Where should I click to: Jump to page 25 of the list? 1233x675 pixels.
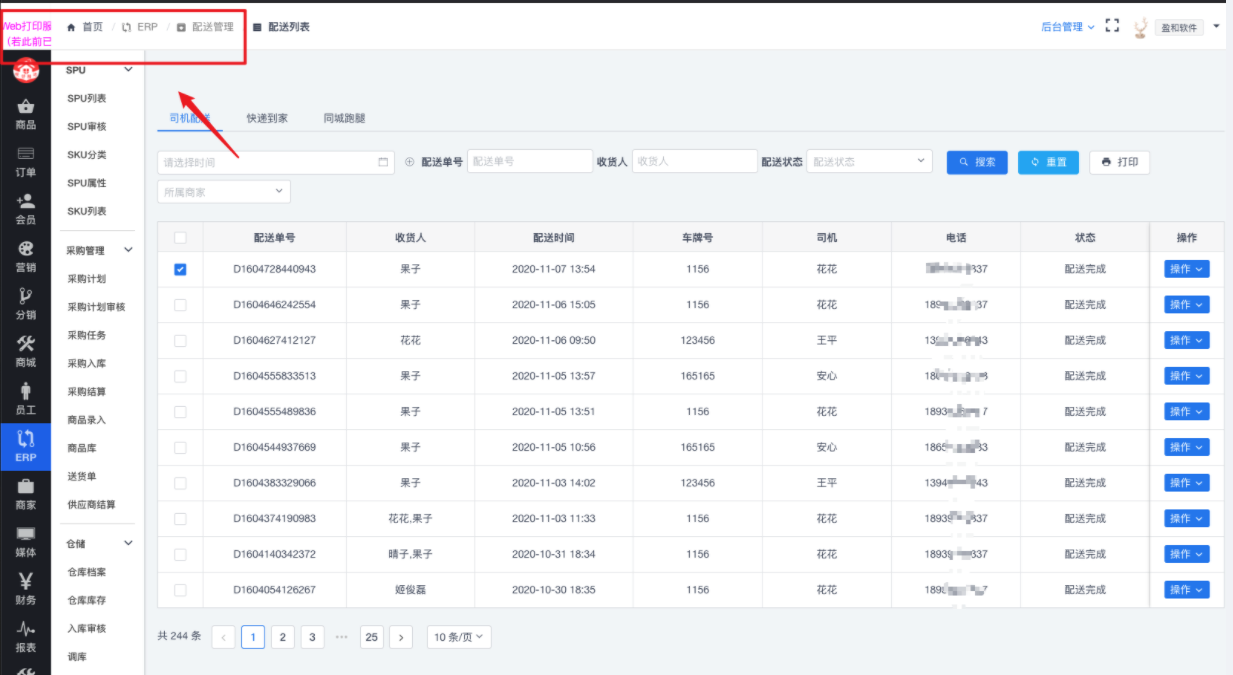(372, 637)
